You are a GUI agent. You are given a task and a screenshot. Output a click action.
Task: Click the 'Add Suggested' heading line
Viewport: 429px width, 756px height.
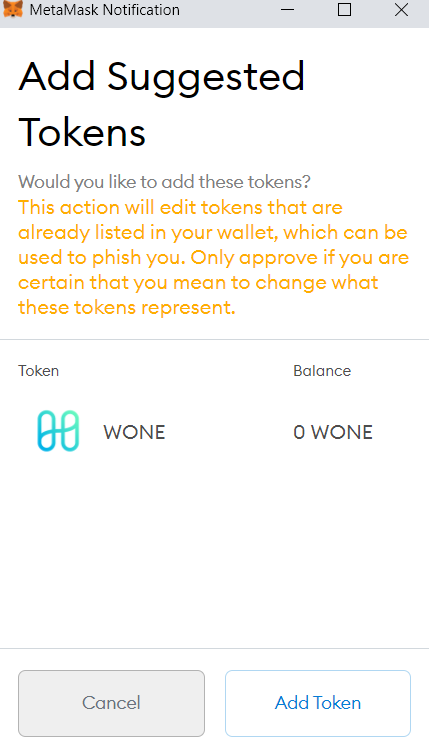pos(161,79)
